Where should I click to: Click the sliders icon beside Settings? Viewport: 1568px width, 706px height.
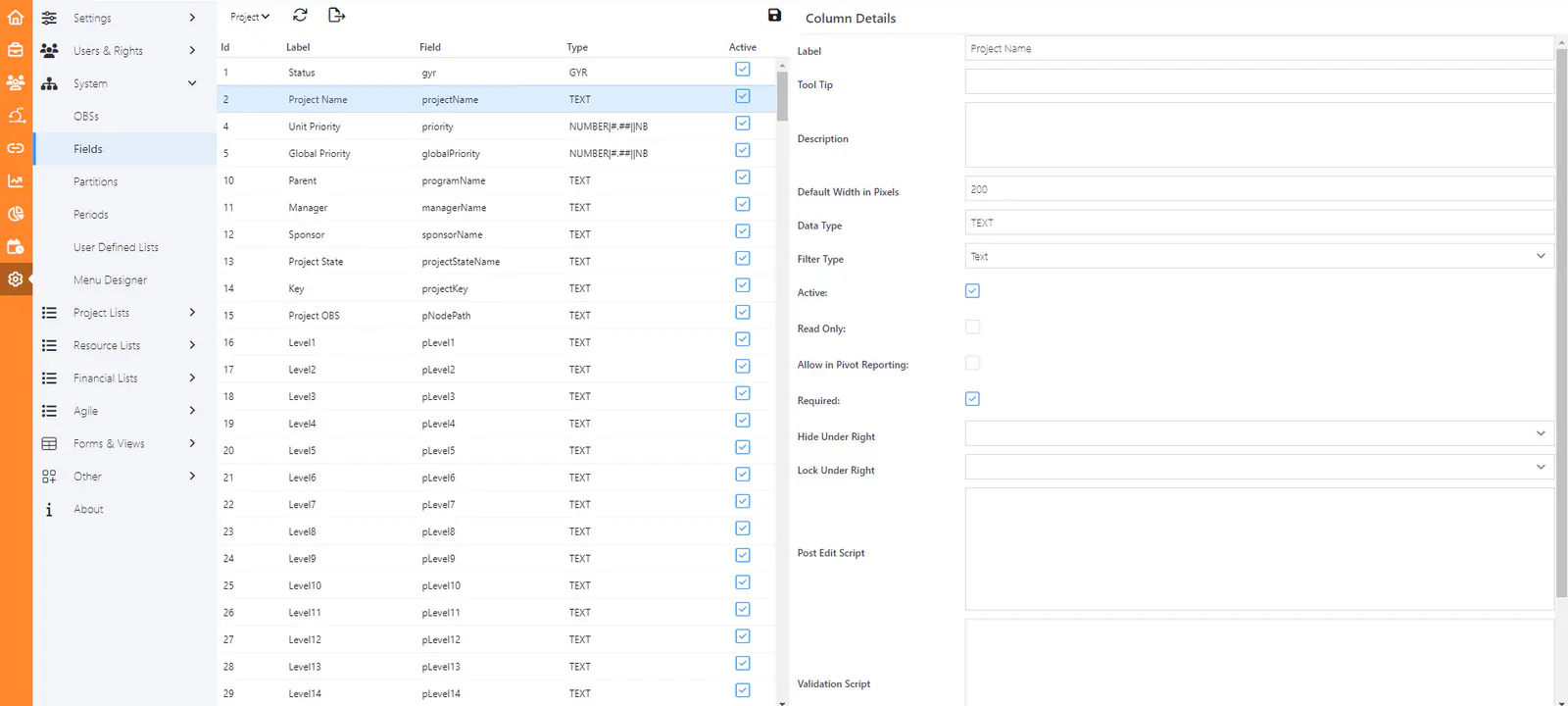[x=49, y=18]
